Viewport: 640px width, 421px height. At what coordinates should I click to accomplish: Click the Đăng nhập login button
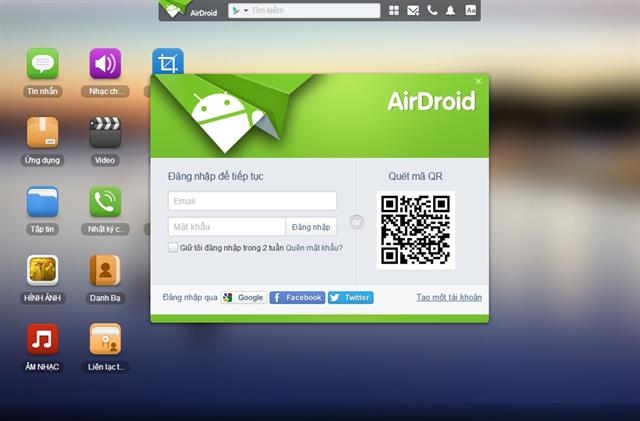pos(311,227)
